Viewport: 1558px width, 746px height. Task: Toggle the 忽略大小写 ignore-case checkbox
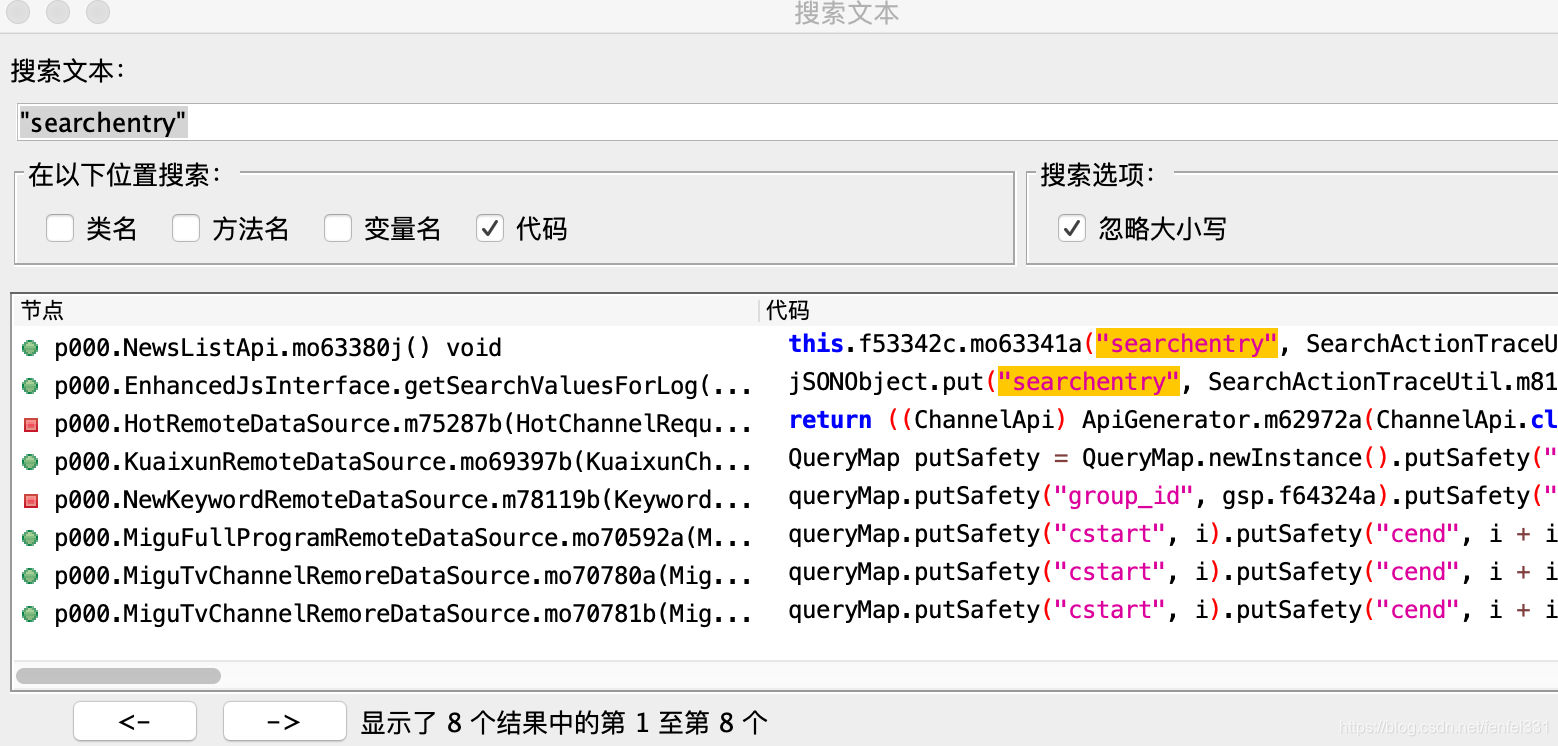click(1072, 229)
